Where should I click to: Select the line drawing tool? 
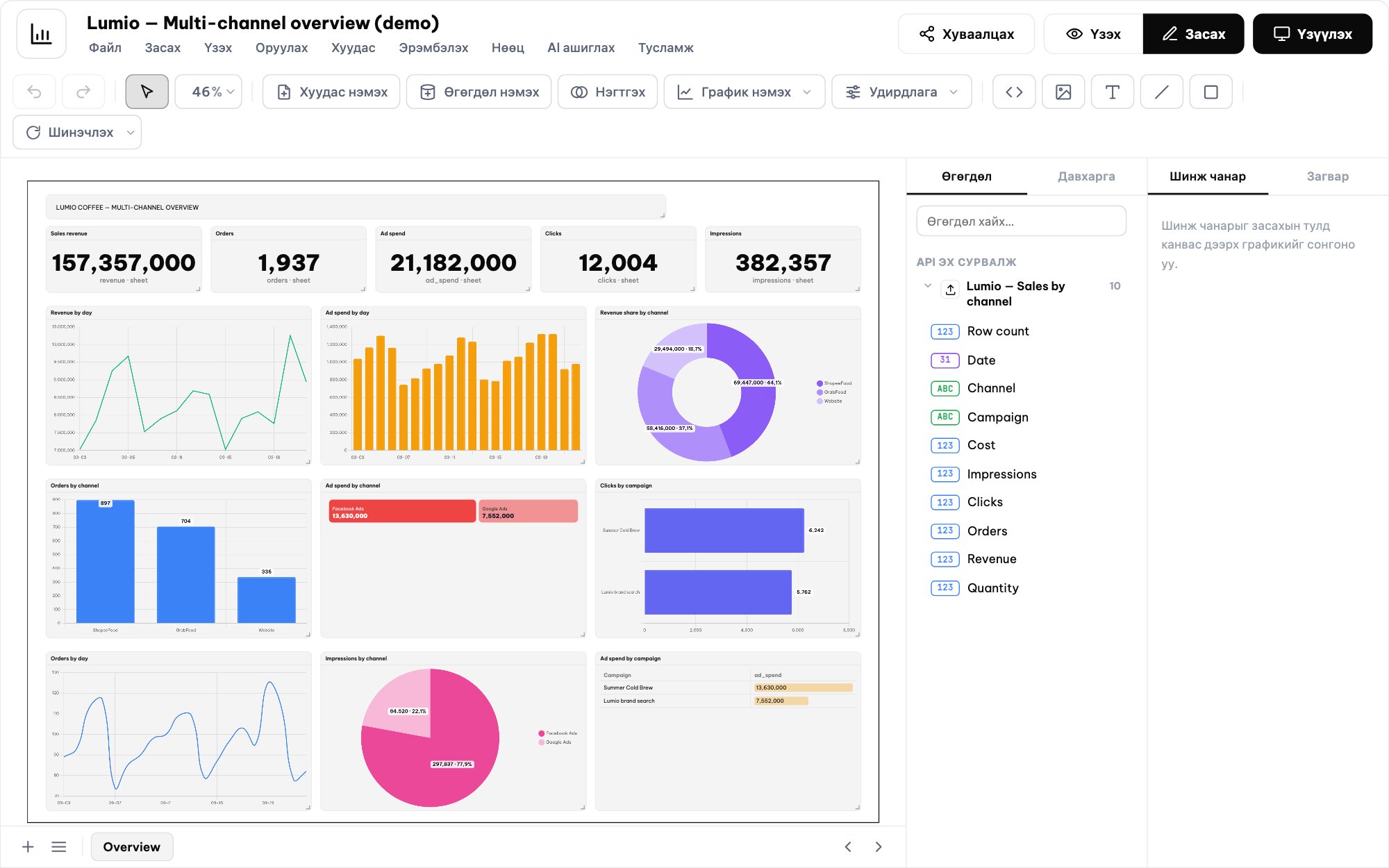(1162, 92)
